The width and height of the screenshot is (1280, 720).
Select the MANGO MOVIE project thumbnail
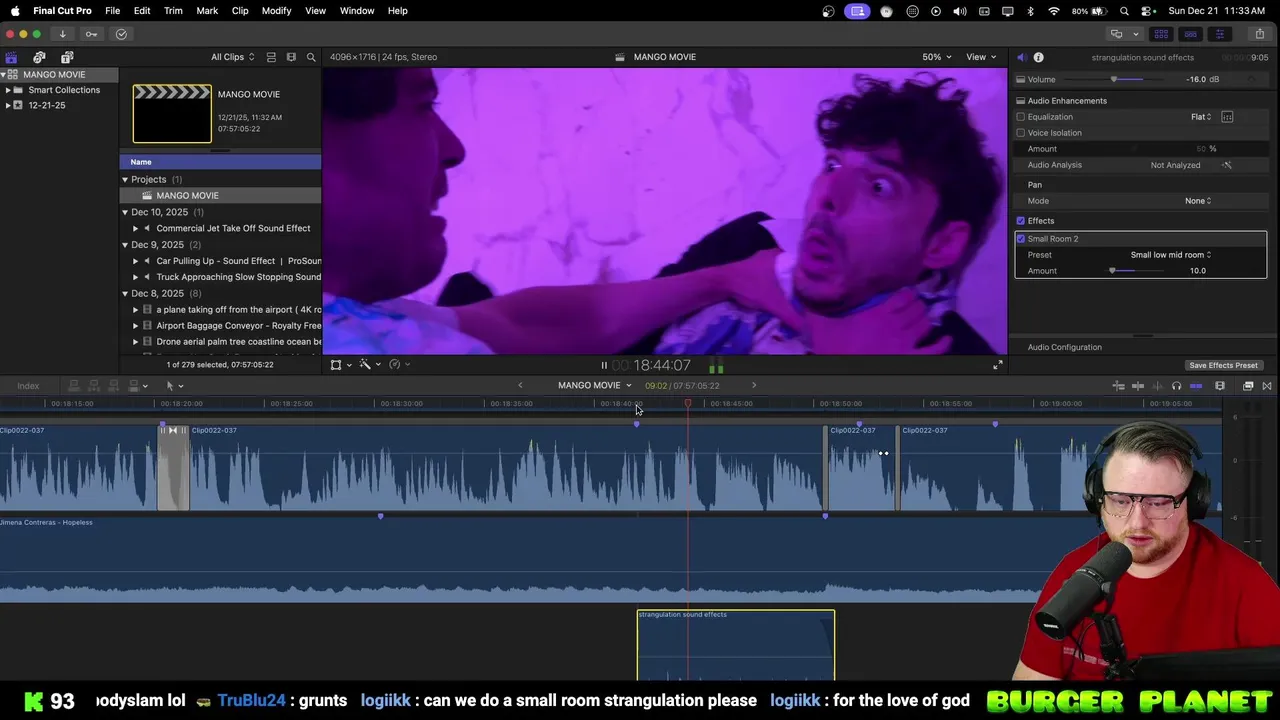(172, 114)
